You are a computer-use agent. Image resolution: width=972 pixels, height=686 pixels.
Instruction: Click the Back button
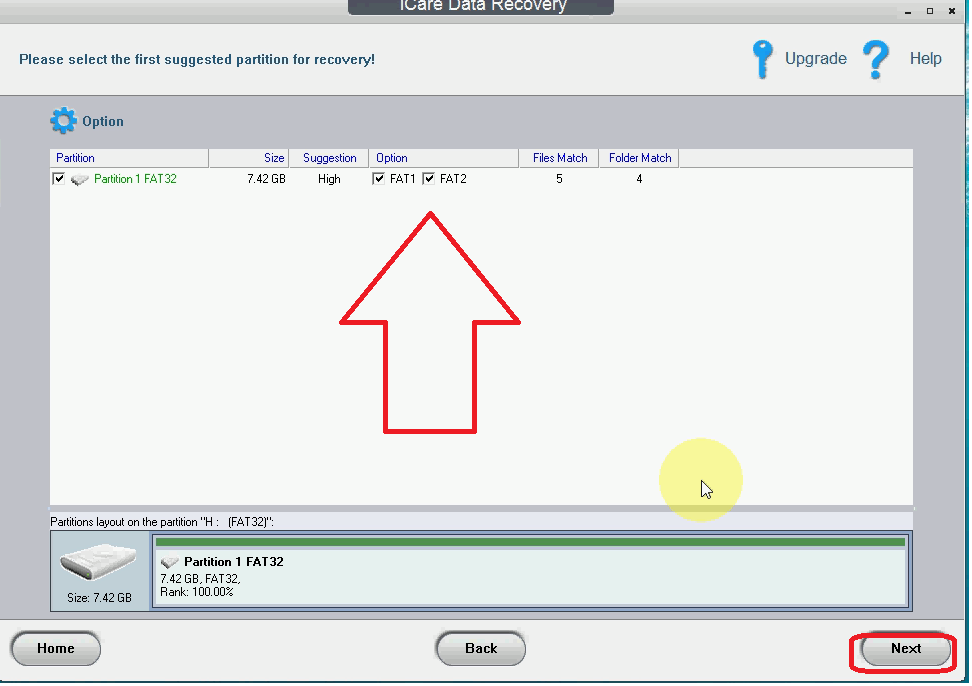(x=480, y=648)
